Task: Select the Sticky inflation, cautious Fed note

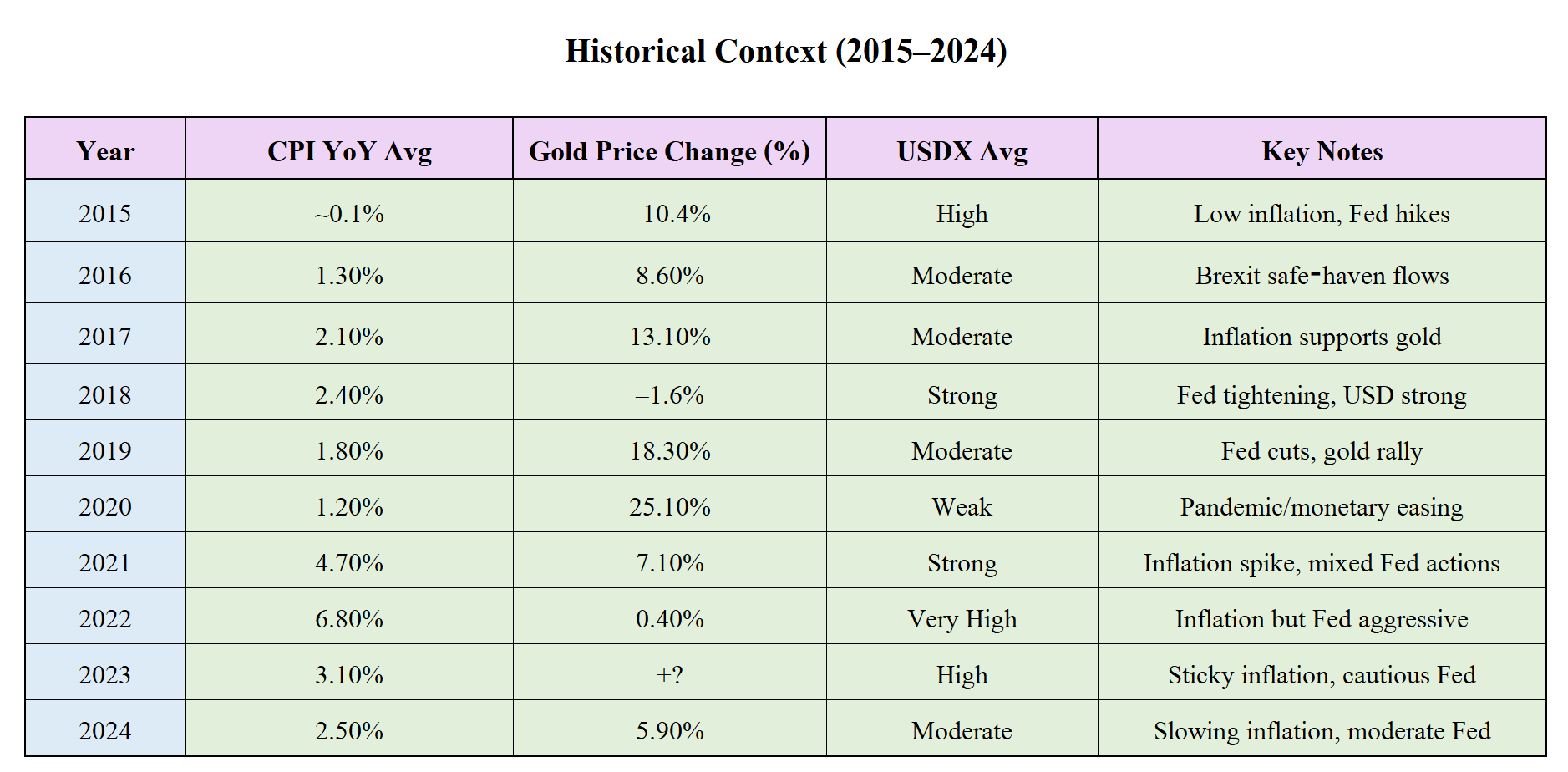Action: 1322,674
